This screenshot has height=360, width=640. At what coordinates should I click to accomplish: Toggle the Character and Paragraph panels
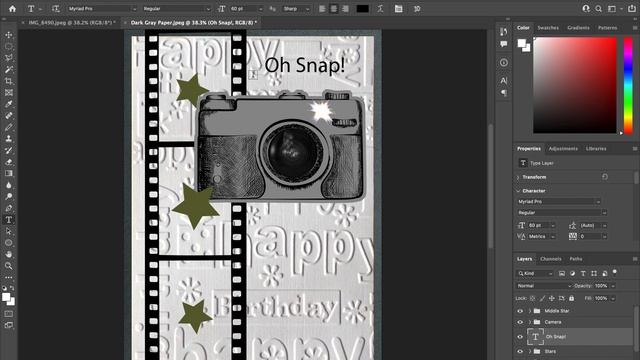point(398,9)
